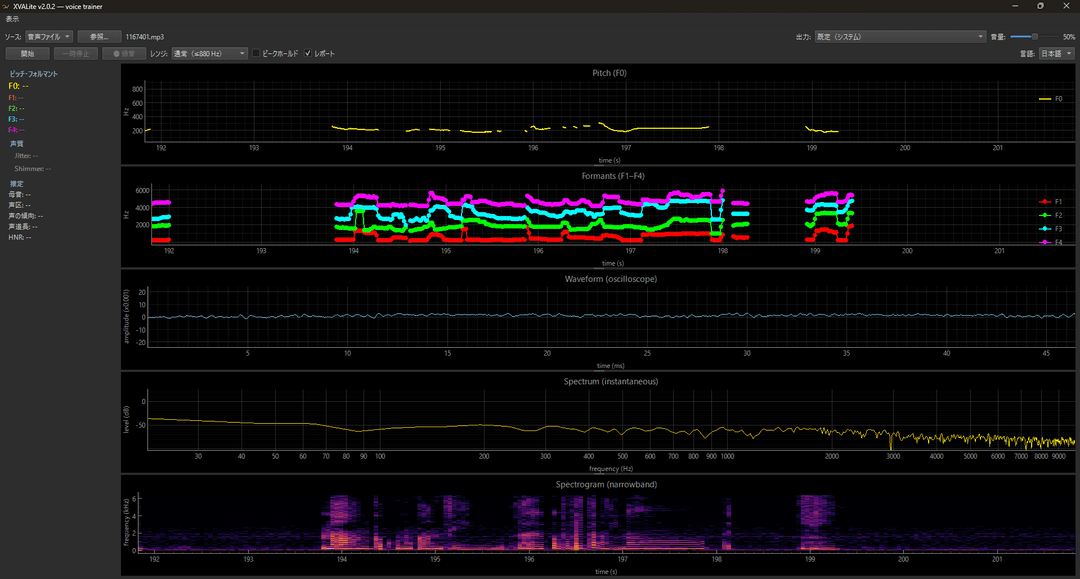
Task: Click the F3 readout in side panel
Action: click(x=17, y=119)
